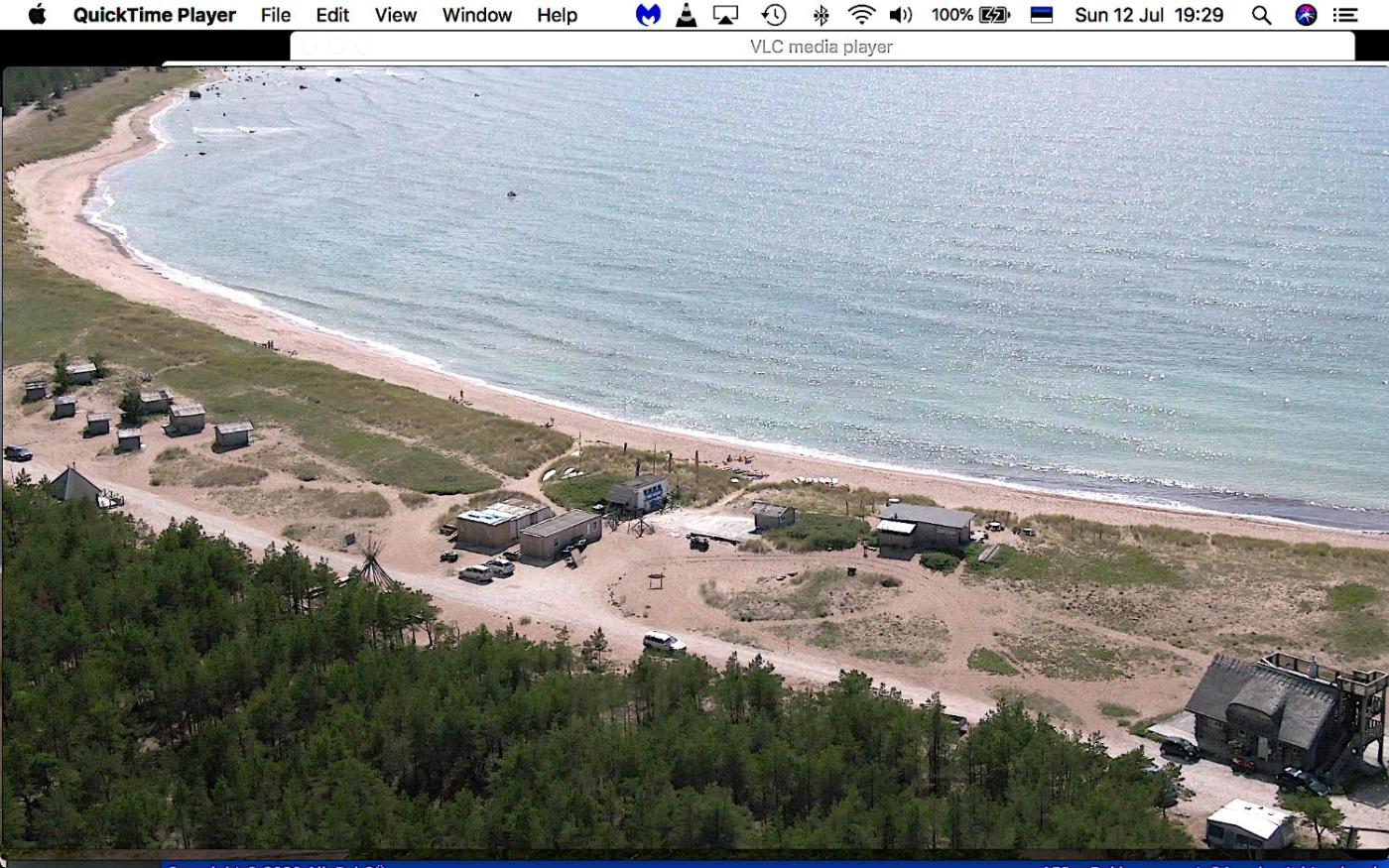The image size is (1389, 868).
Task: Open the Edit menu
Action: 332,15
